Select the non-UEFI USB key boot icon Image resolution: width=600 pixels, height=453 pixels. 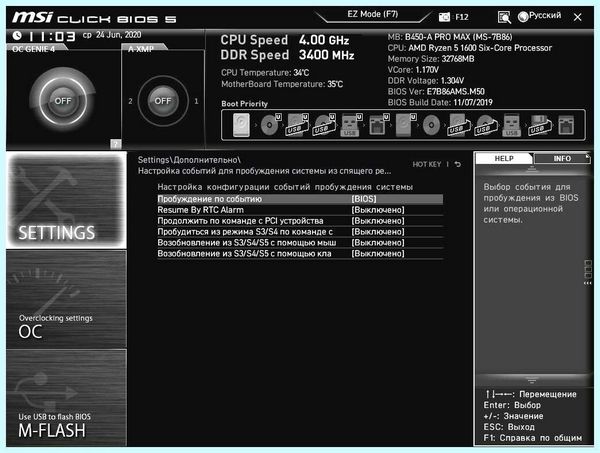point(512,125)
